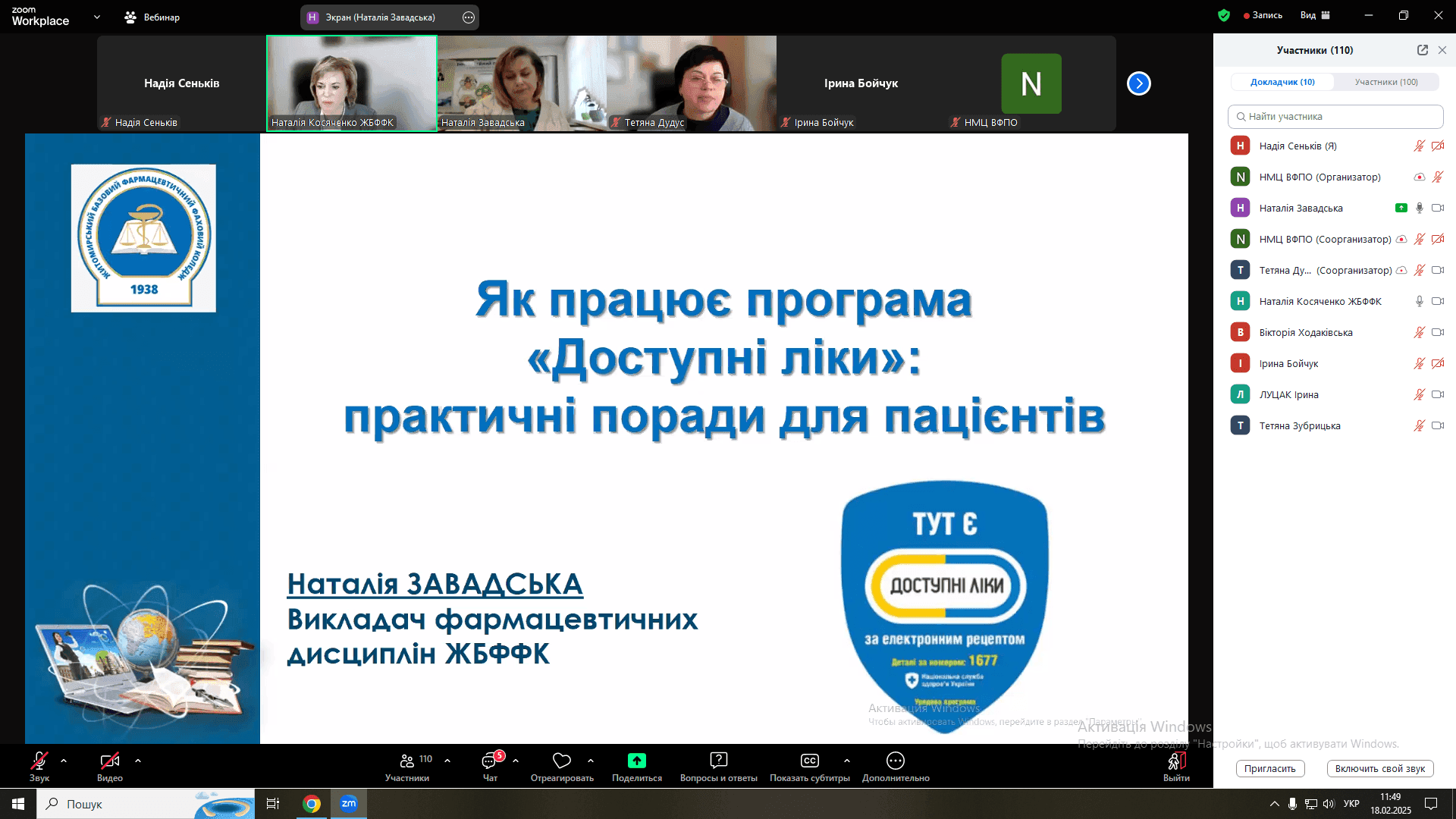Image resolution: width=1456 pixels, height=819 pixels.
Task: Expand video options arrow beside Видео
Action: pos(138,761)
